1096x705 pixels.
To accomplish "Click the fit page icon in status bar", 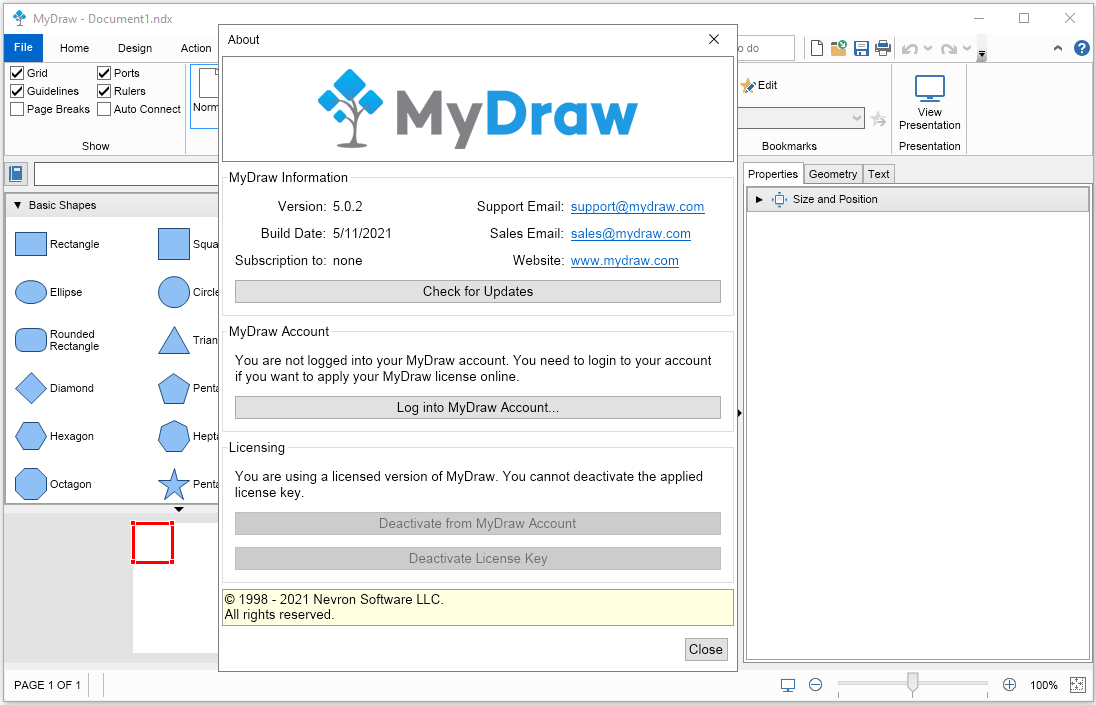I will pyautogui.click(x=1078, y=685).
